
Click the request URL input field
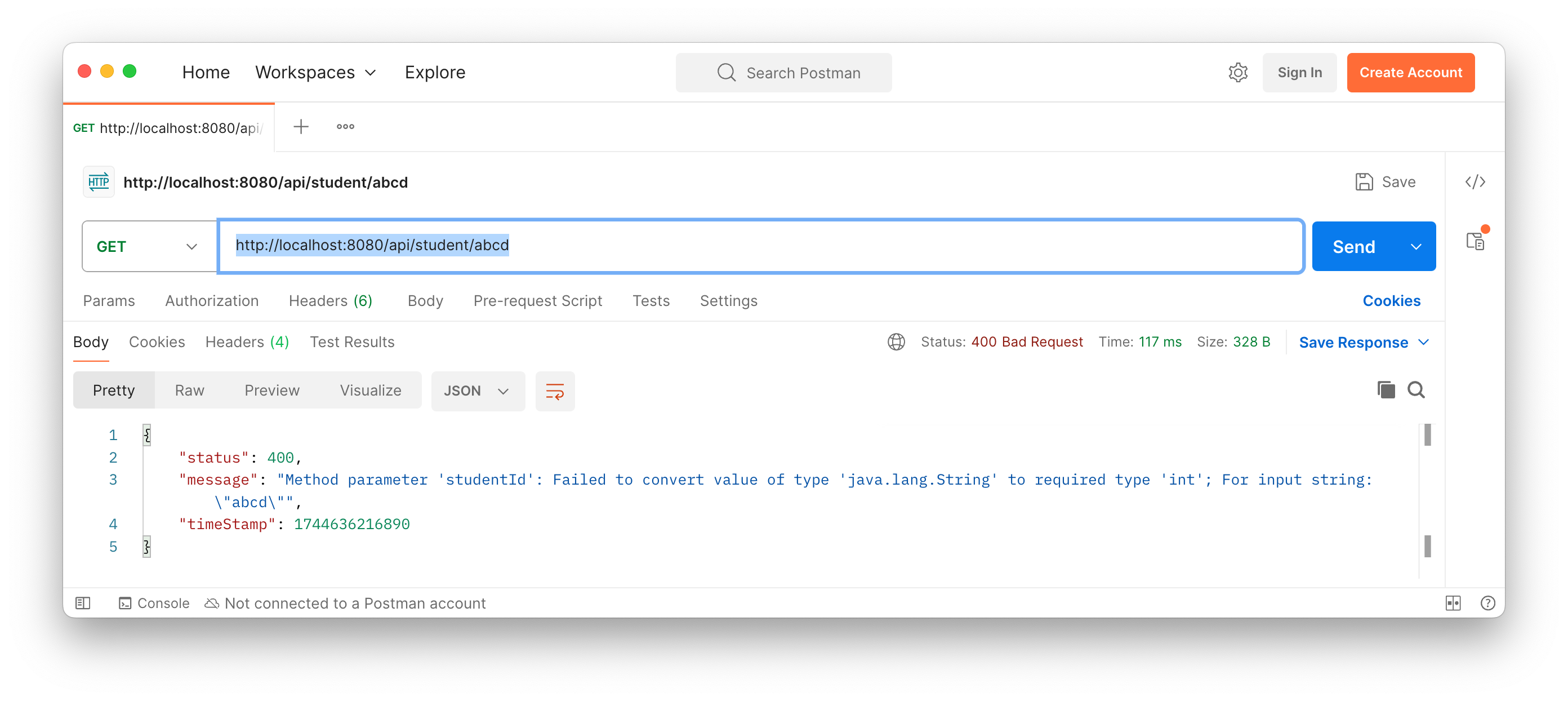852,246
